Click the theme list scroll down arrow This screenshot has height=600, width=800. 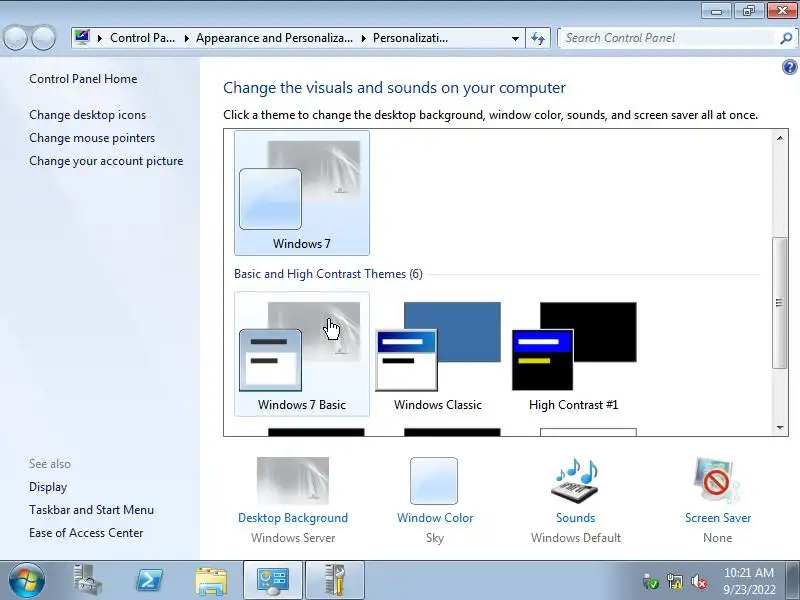click(780, 428)
